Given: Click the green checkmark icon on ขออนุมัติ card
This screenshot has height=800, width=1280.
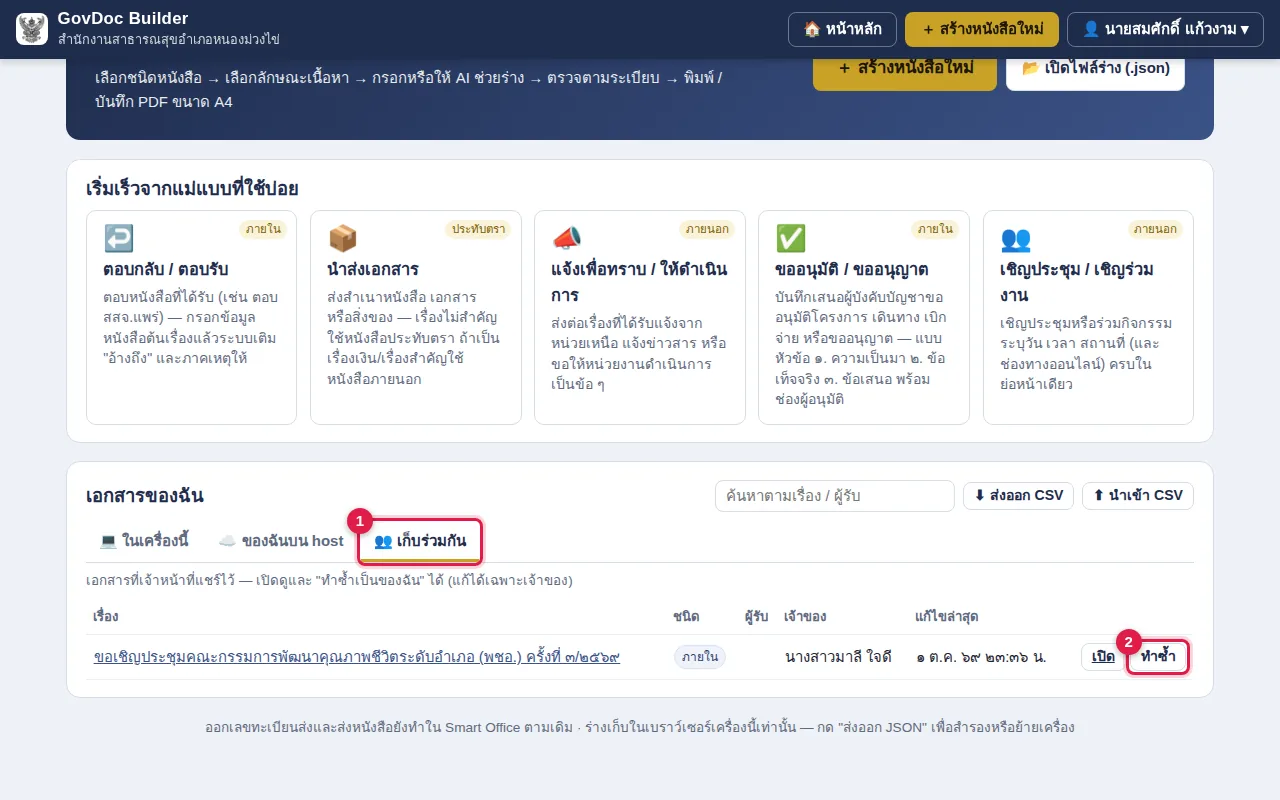Looking at the screenshot, I should pyautogui.click(x=791, y=238).
